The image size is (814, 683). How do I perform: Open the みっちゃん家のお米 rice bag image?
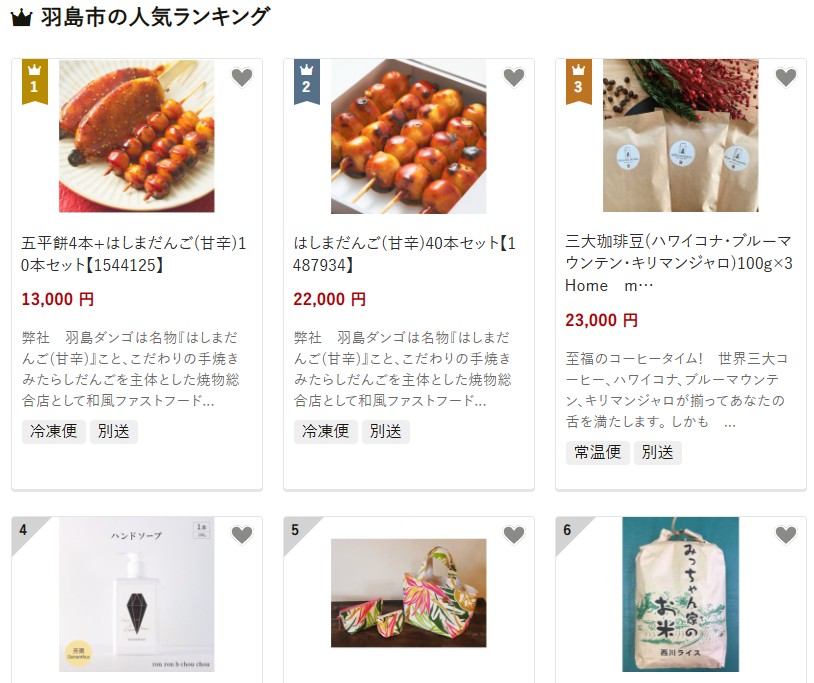tap(681, 594)
